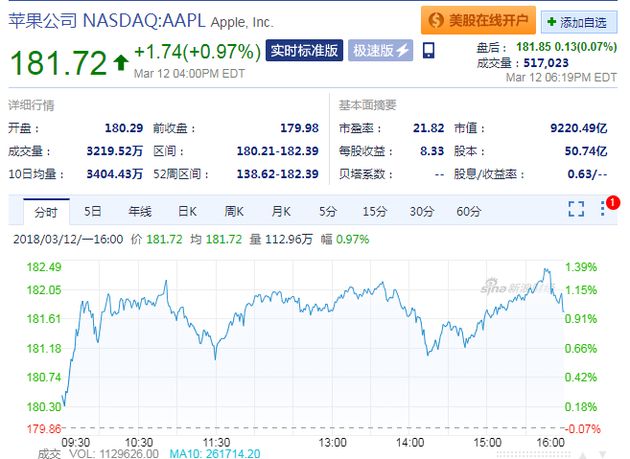Select the 30分 interval tab
Screen dimensions: 630x459
click(422, 211)
